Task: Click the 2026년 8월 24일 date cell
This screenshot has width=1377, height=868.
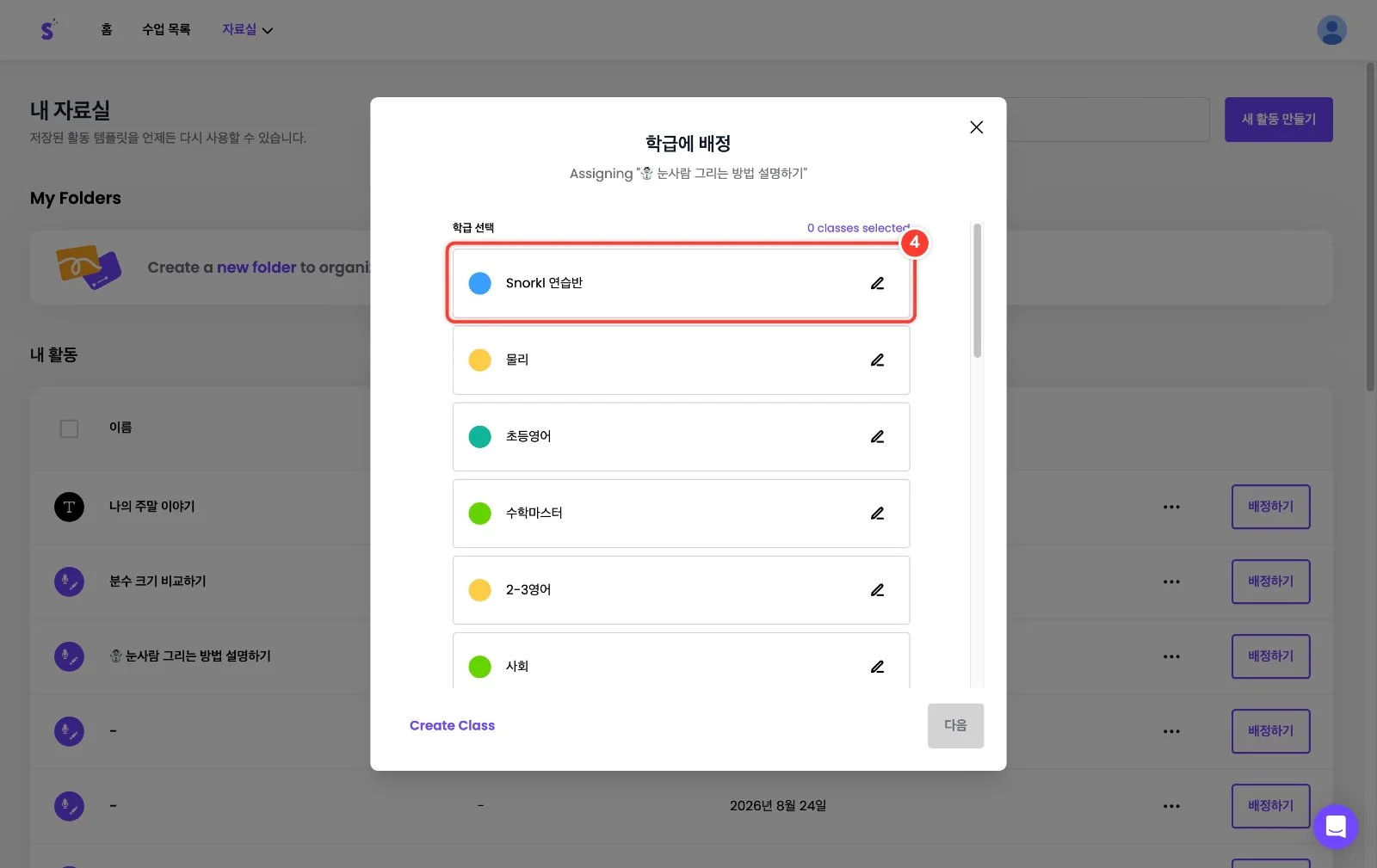Action: (x=778, y=806)
